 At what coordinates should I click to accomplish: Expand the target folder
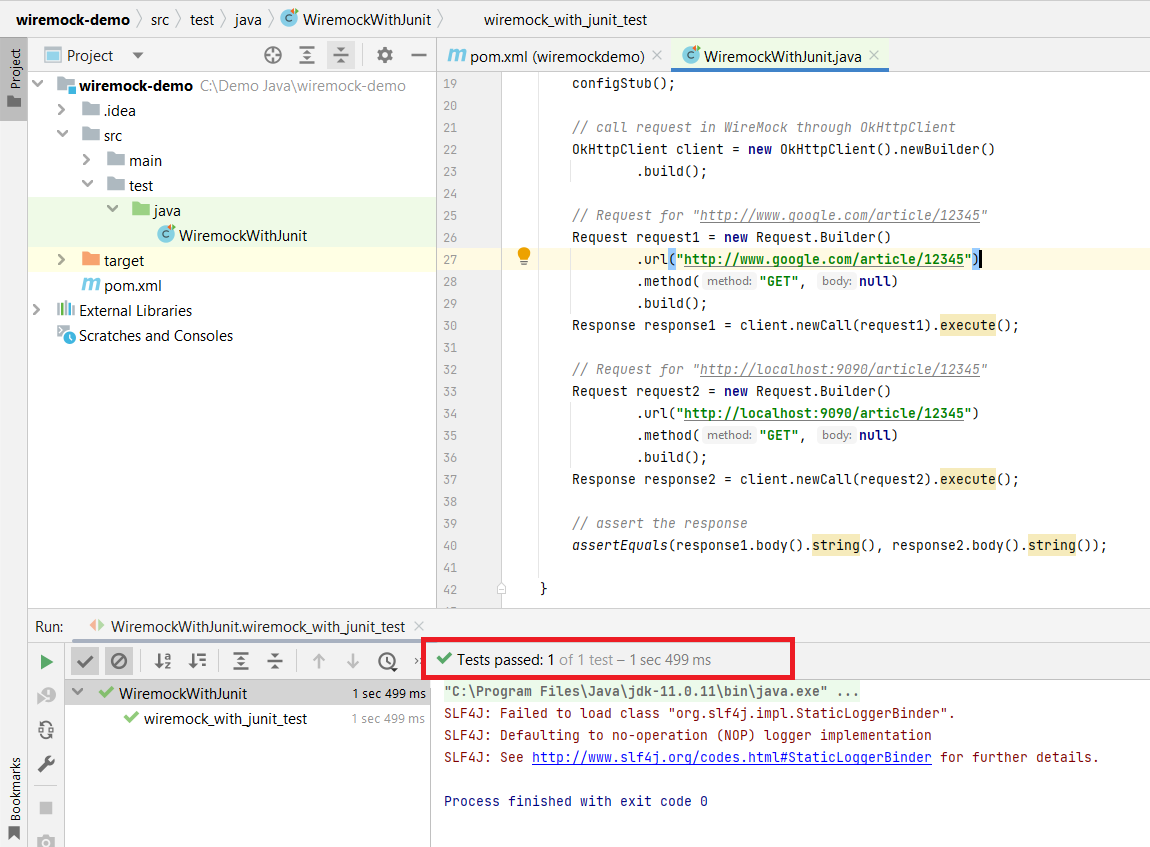(62, 260)
